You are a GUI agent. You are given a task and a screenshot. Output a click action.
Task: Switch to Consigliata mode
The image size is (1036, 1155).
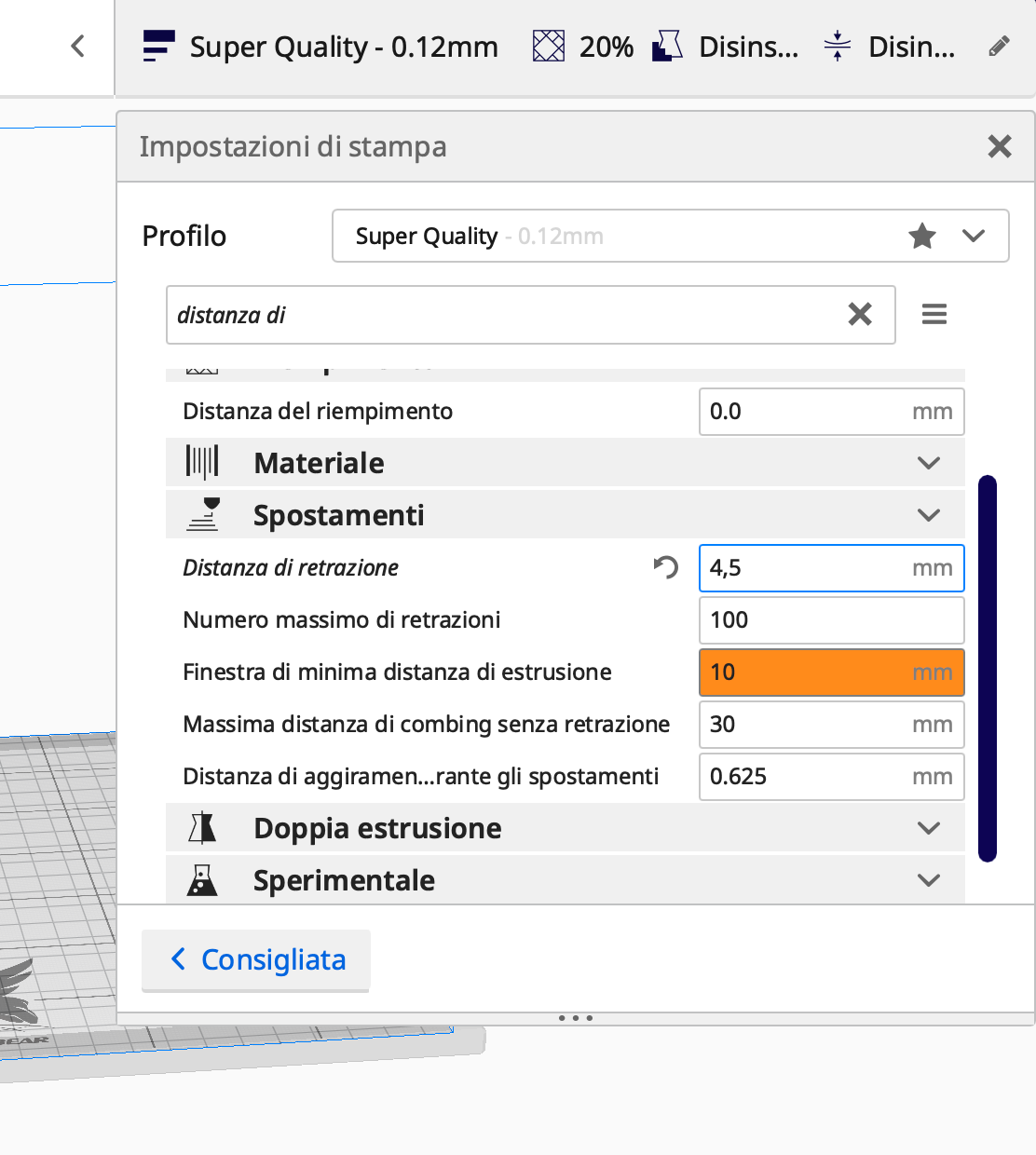point(256,959)
